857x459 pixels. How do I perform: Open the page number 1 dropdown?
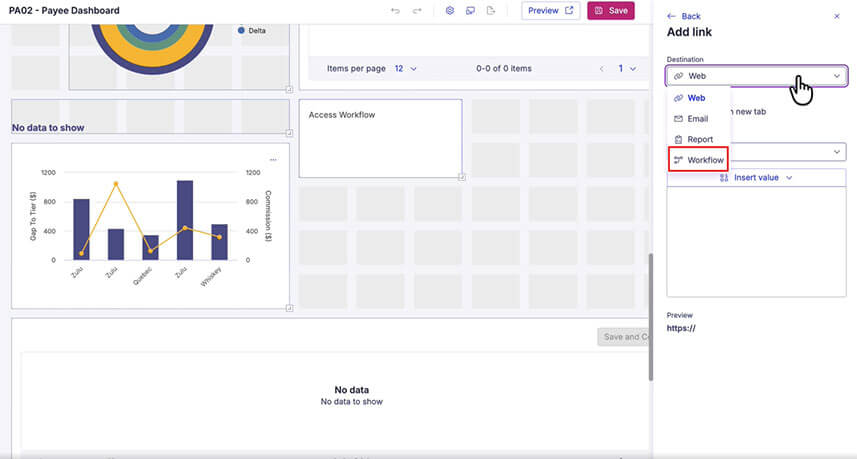[627, 68]
